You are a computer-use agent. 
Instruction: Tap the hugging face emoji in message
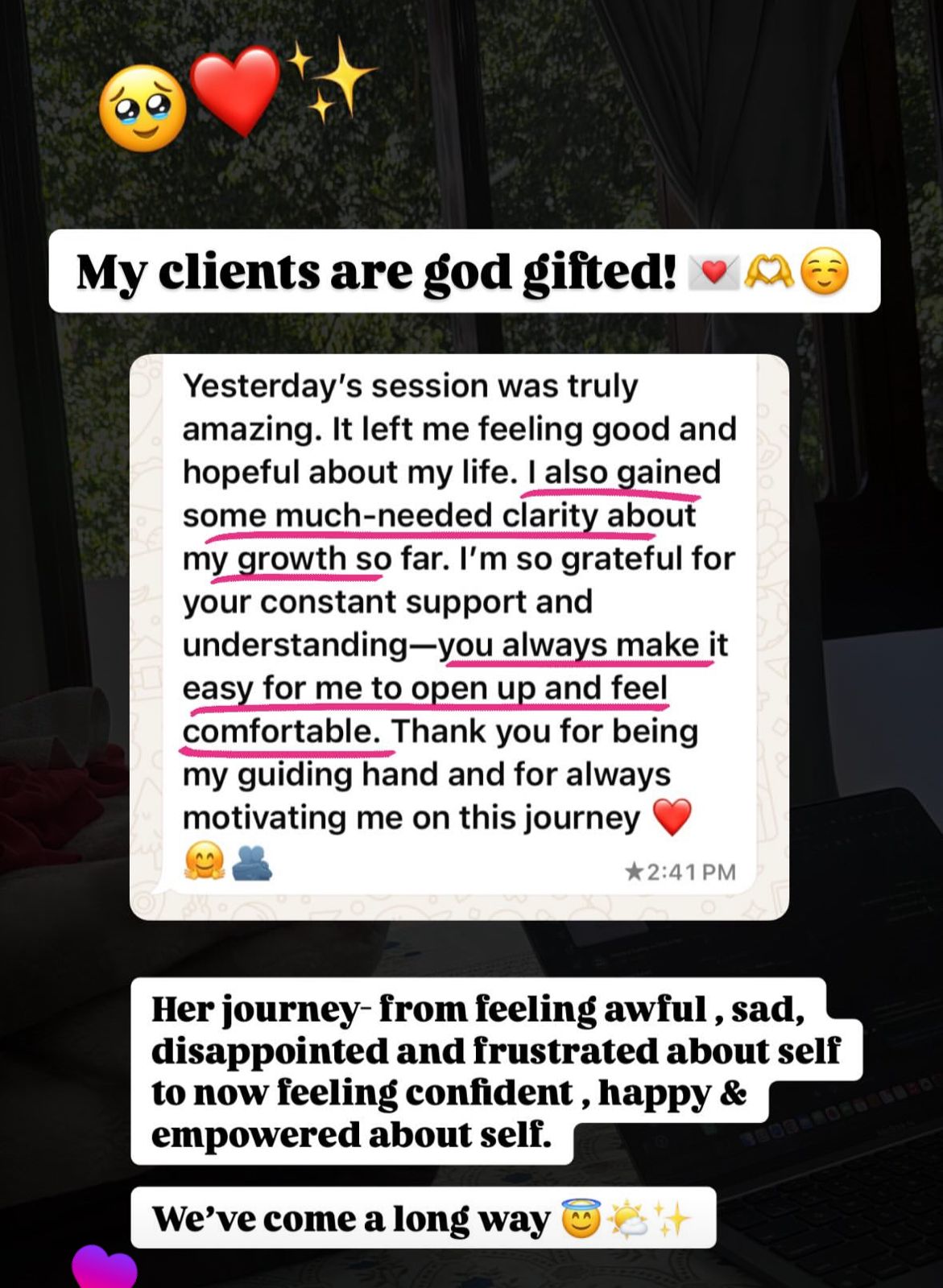click(204, 862)
